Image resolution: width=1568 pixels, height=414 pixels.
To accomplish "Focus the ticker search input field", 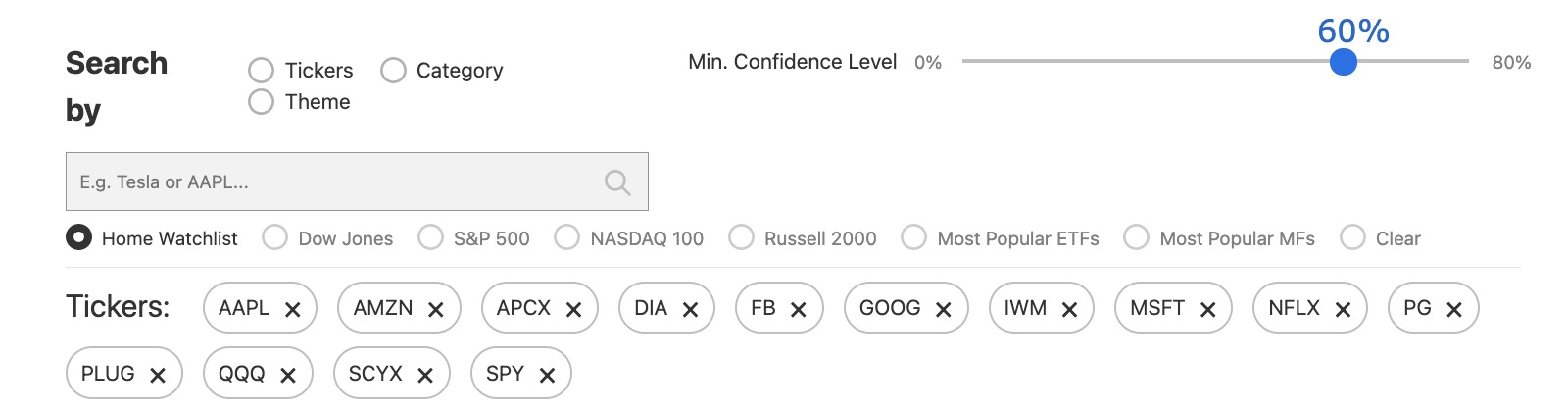I will click(x=333, y=182).
